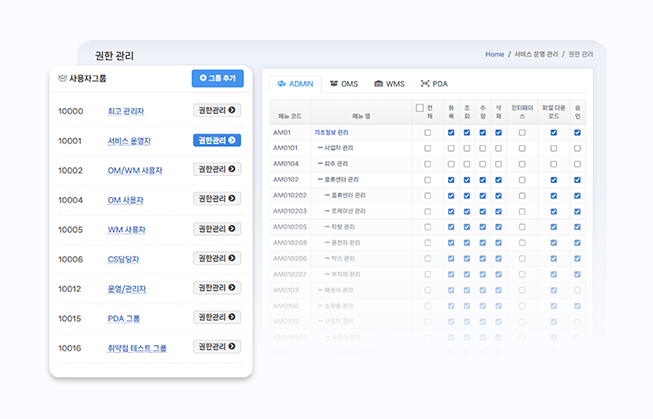
Task: Open the PDA 그룹 group link
Action: tap(124, 319)
